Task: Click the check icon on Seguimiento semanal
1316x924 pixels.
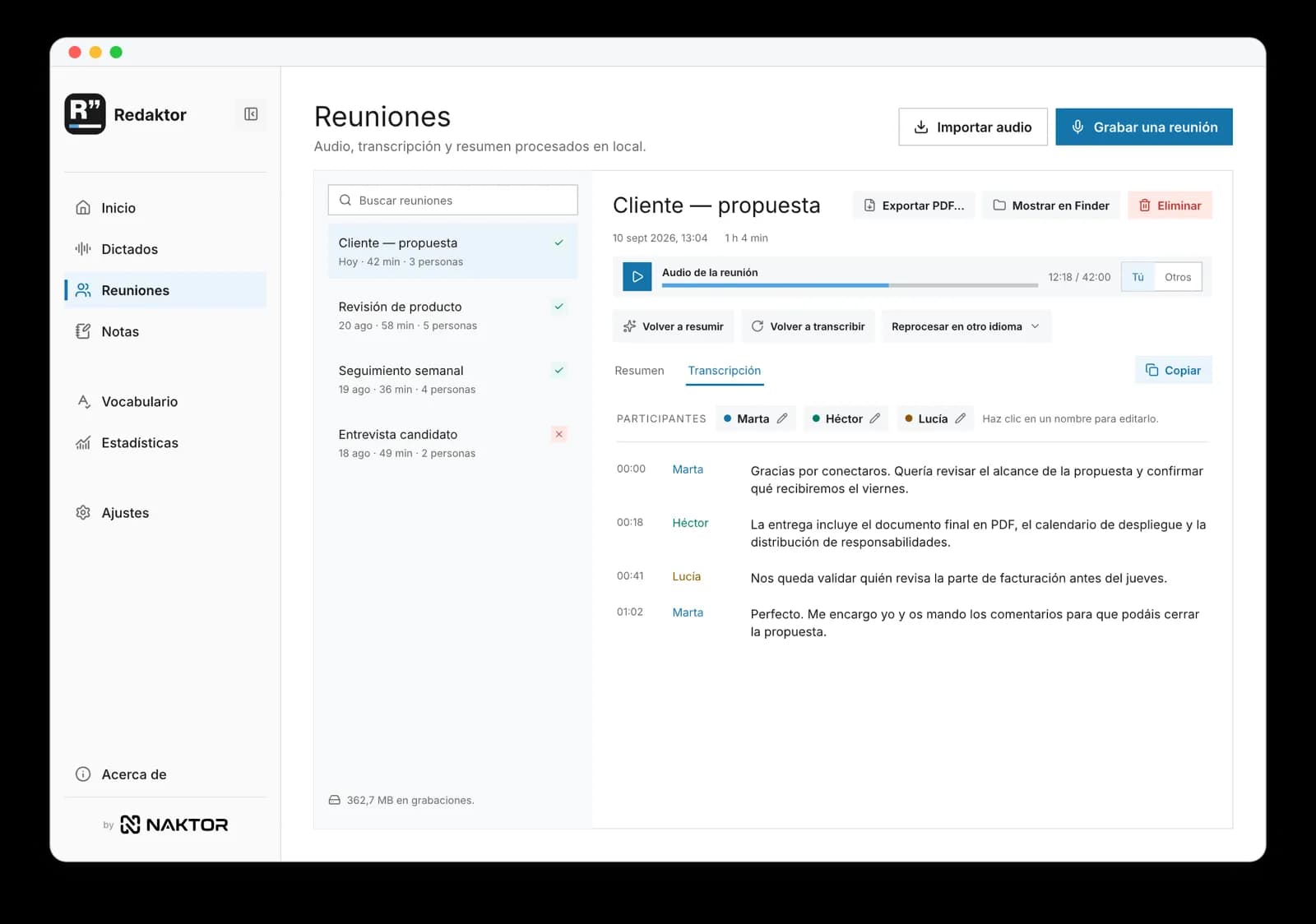Action: (559, 371)
